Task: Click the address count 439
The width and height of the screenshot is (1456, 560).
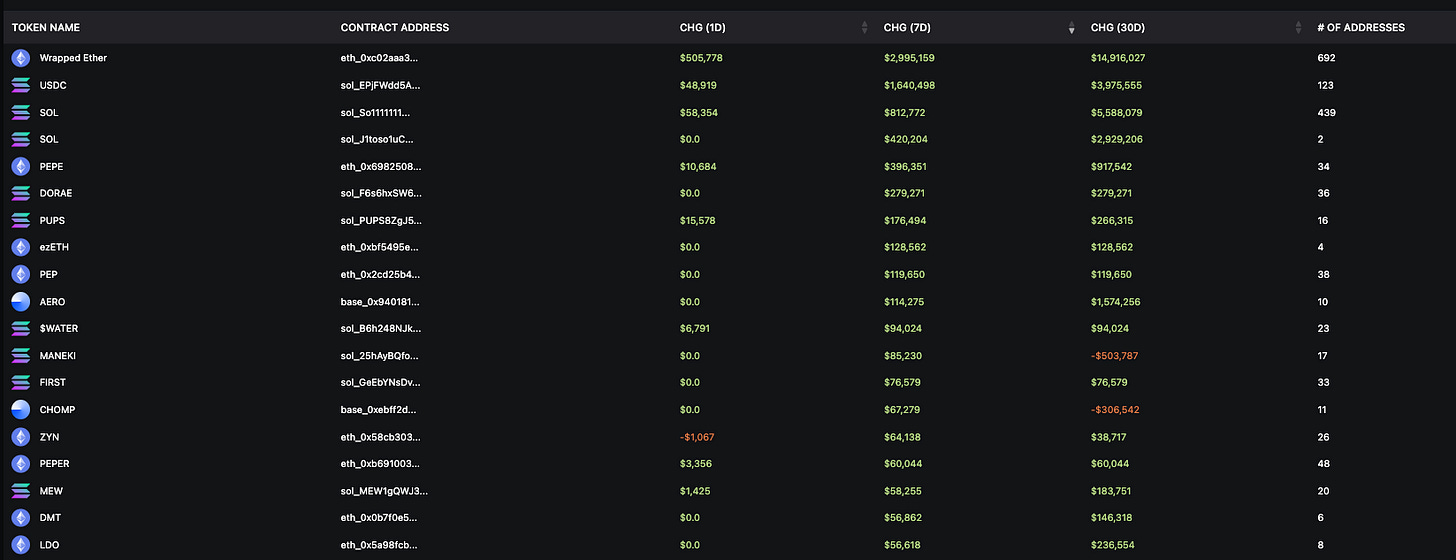Action: 1327,112
